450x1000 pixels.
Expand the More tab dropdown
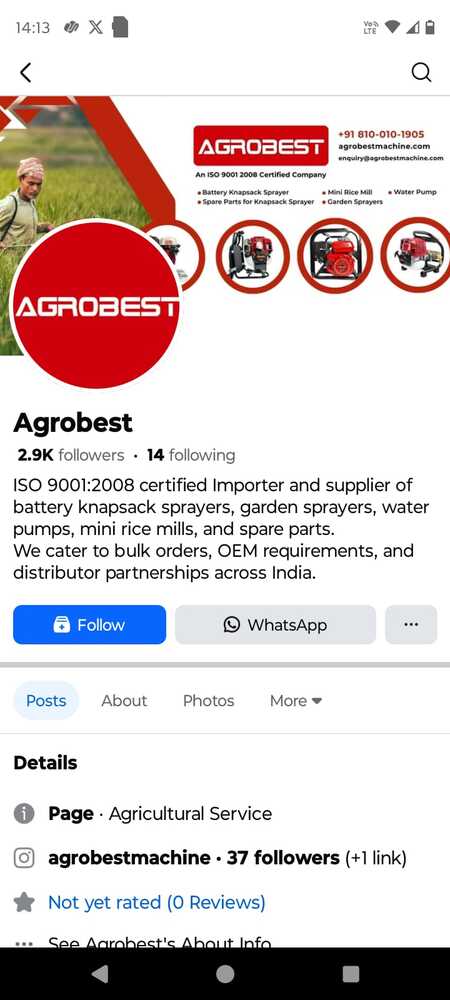click(x=296, y=700)
